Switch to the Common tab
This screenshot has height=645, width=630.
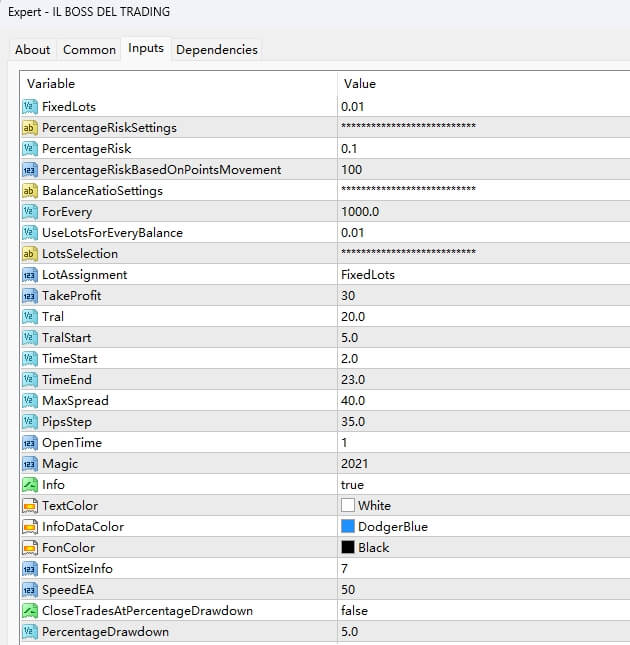point(89,50)
